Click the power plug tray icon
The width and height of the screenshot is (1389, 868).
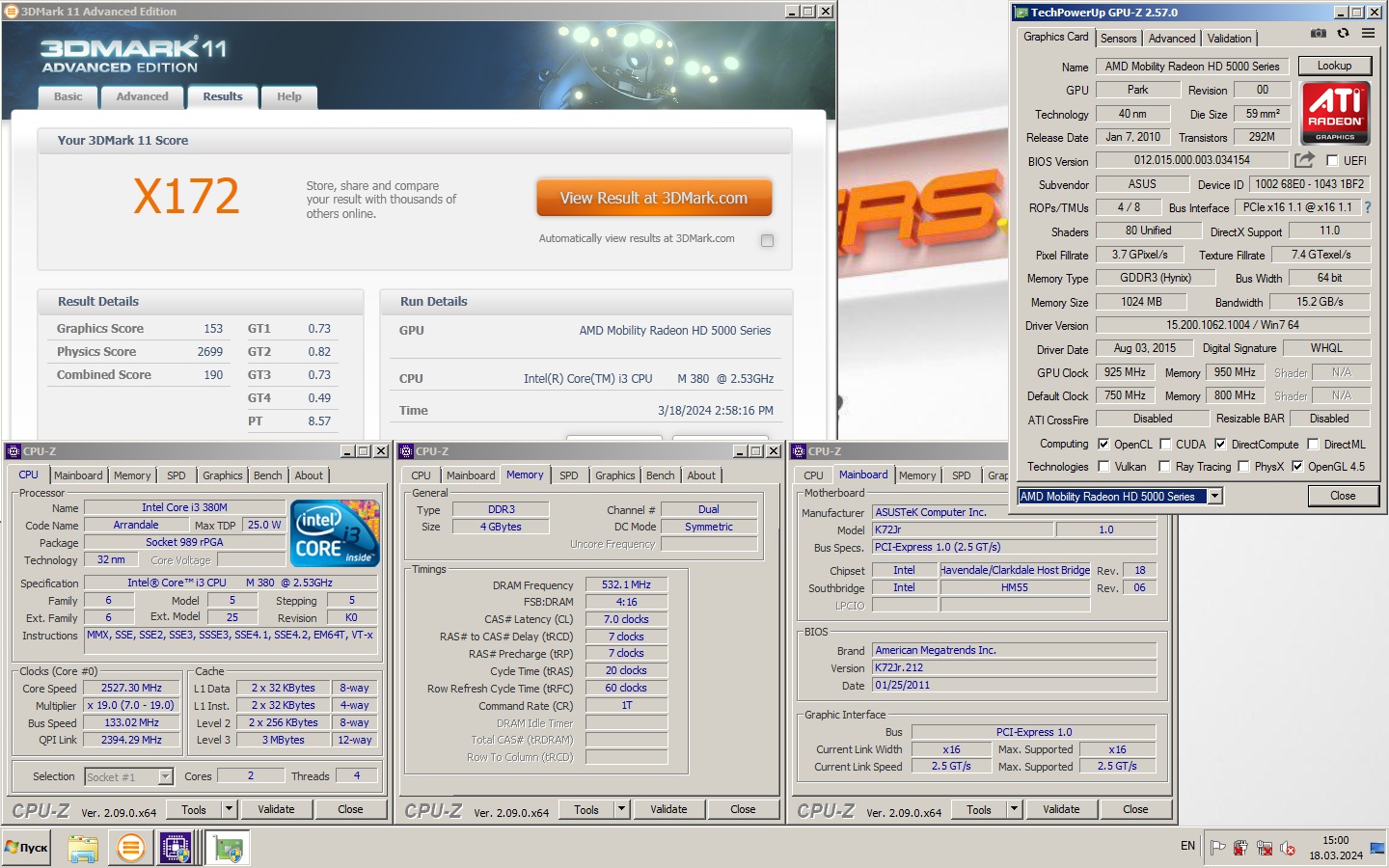[x=1241, y=848]
